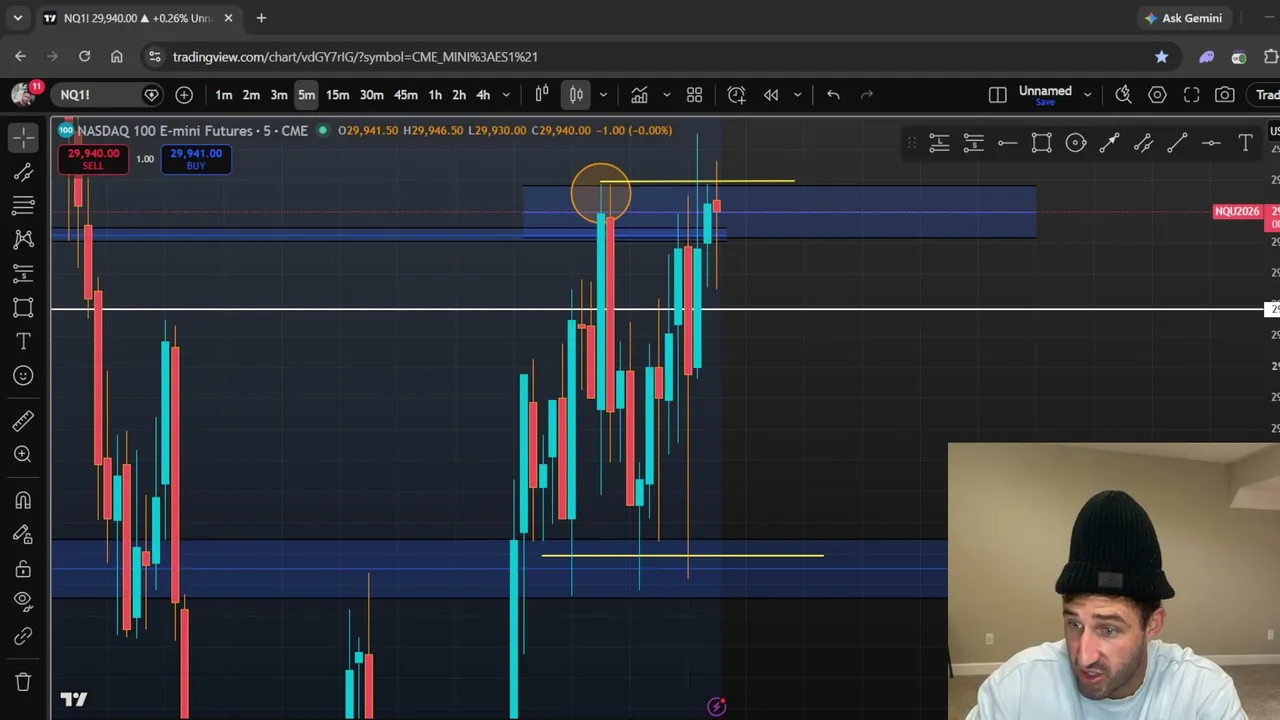
Task: Select the trend line tool in left sidebar
Action: [23, 172]
